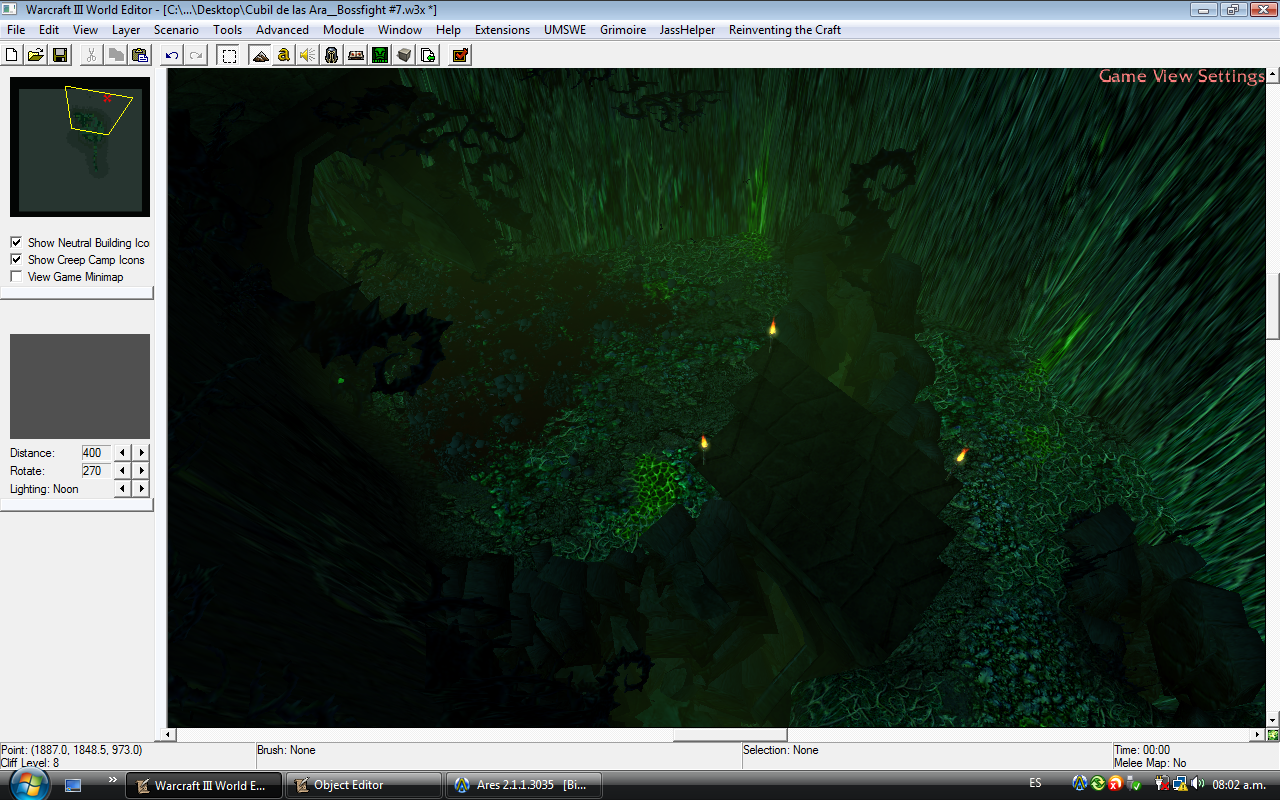Toggle Show Neutral Building Icons checkbox

[16, 242]
